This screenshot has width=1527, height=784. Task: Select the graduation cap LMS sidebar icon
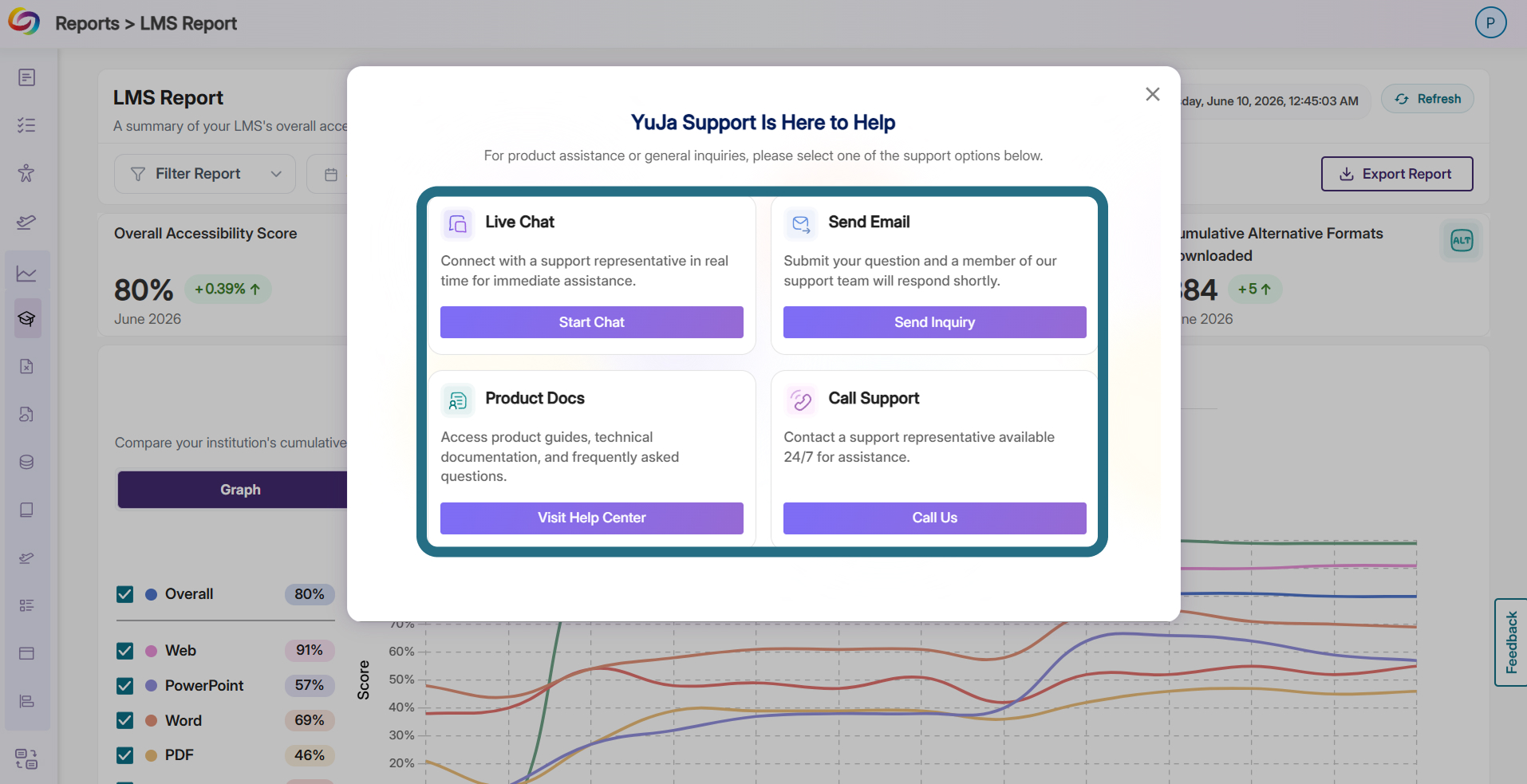pyautogui.click(x=26, y=319)
